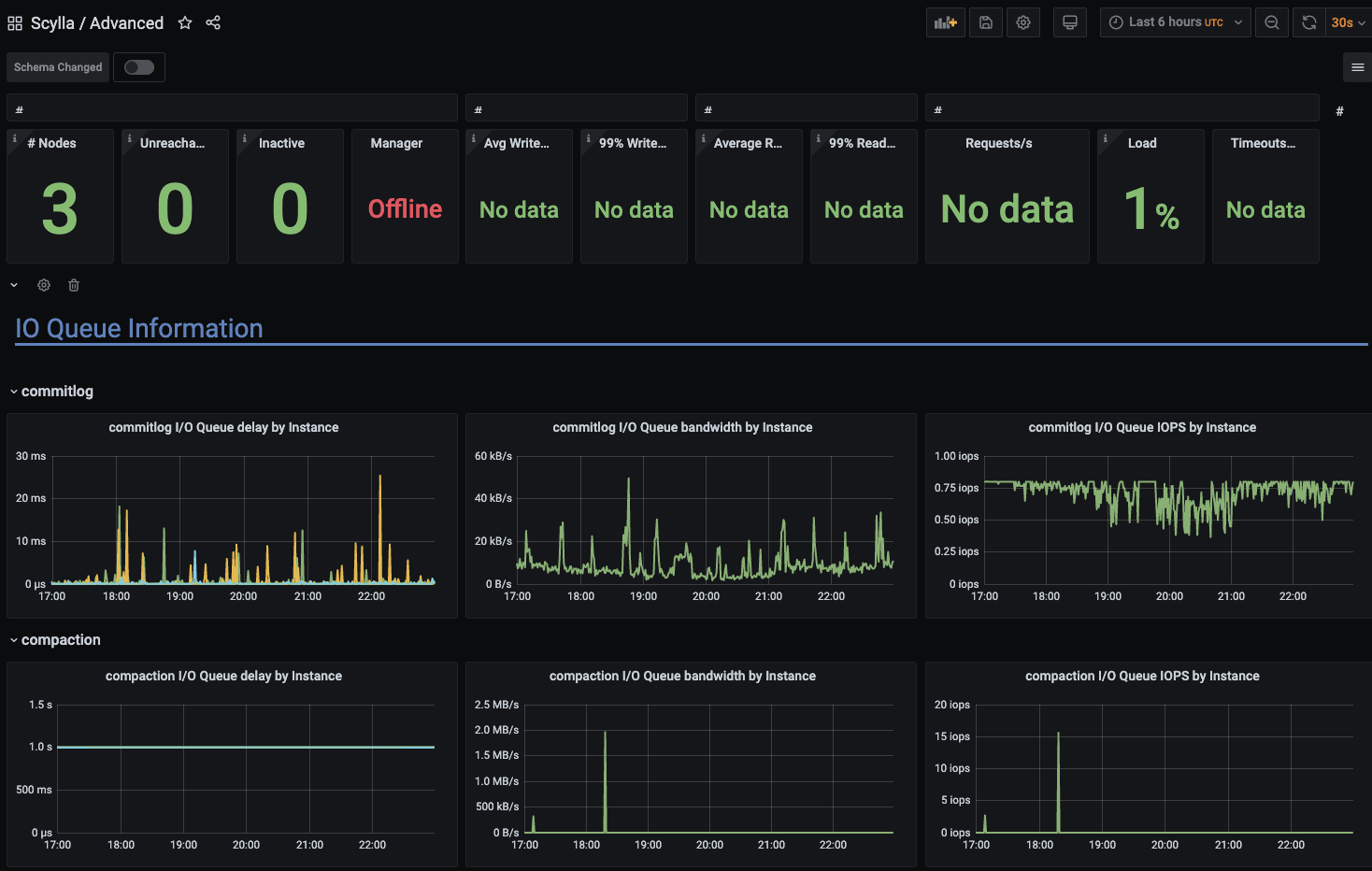Open commitlog I/O Queue delay panel title menu
The height and width of the screenshot is (871, 1372).
(223, 427)
